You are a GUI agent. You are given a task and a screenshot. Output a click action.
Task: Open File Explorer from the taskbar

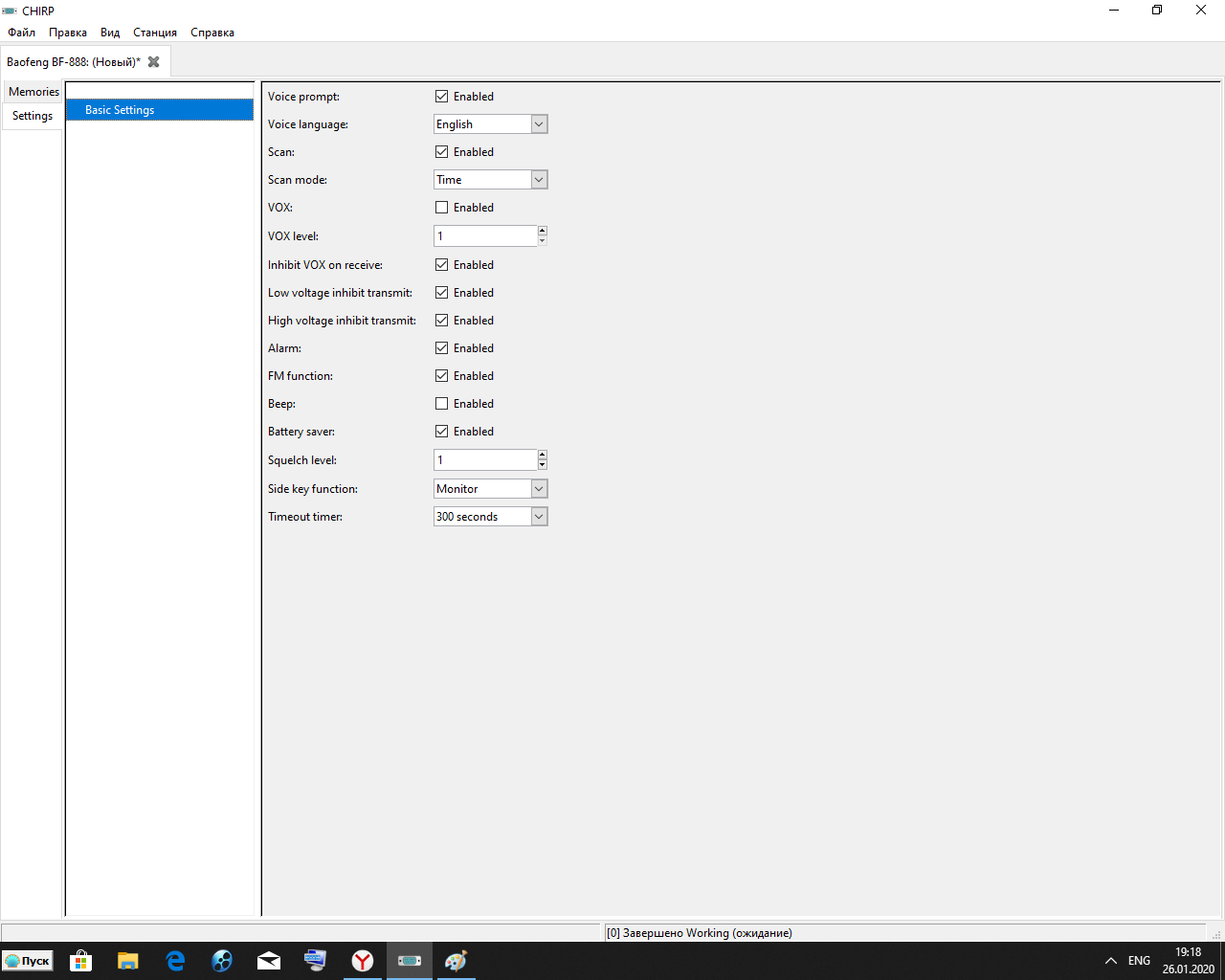pos(128,961)
